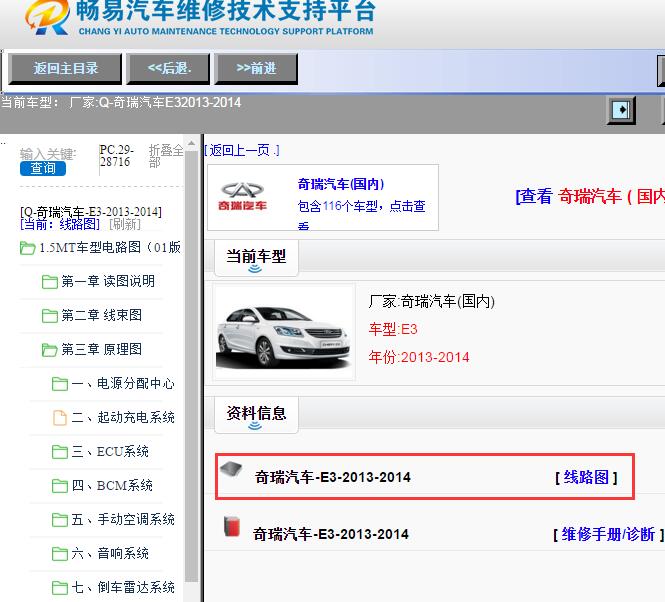This screenshot has width=665, height=602.
Task: Select tree item 四、BCM系统
Action: coord(112,485)
